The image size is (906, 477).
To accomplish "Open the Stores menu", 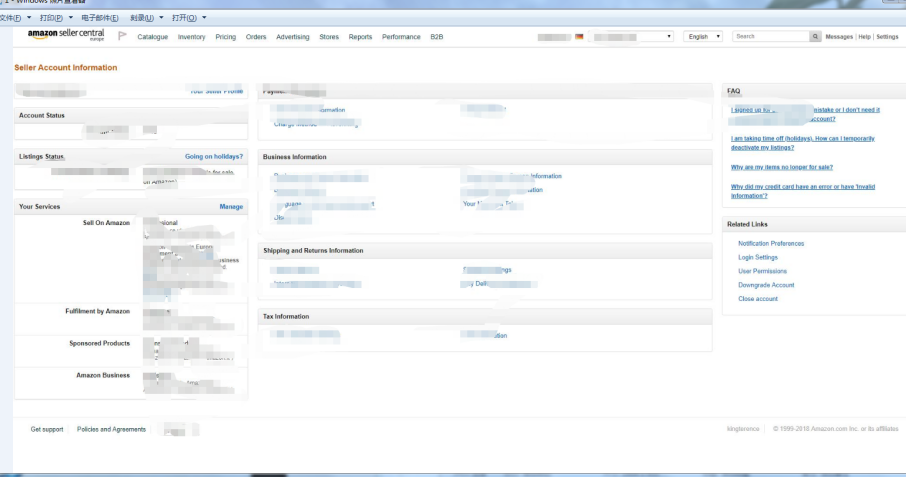I will click(329, 37).
